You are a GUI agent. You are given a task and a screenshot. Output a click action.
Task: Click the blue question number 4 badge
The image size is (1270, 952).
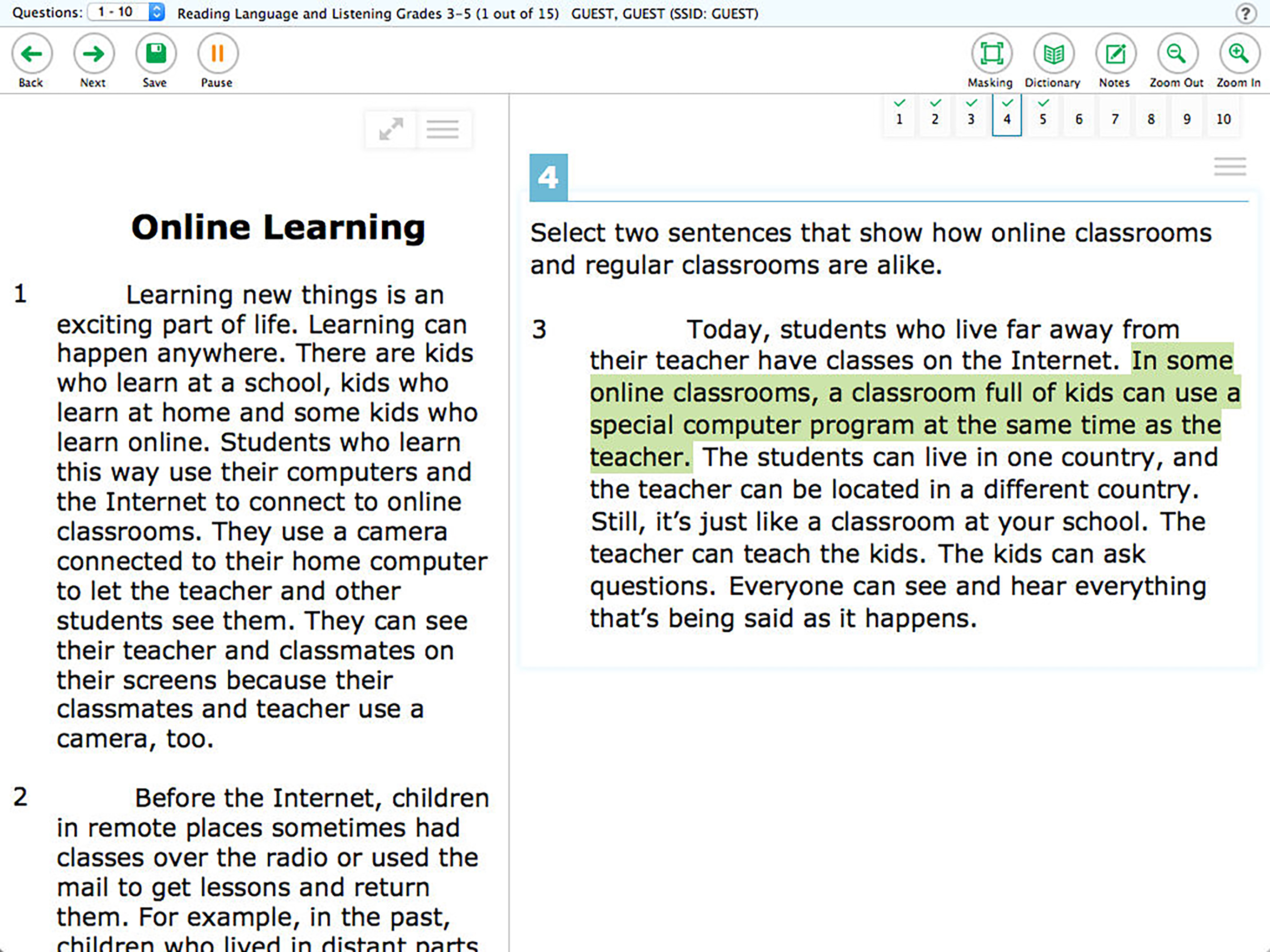coord(549,178)
